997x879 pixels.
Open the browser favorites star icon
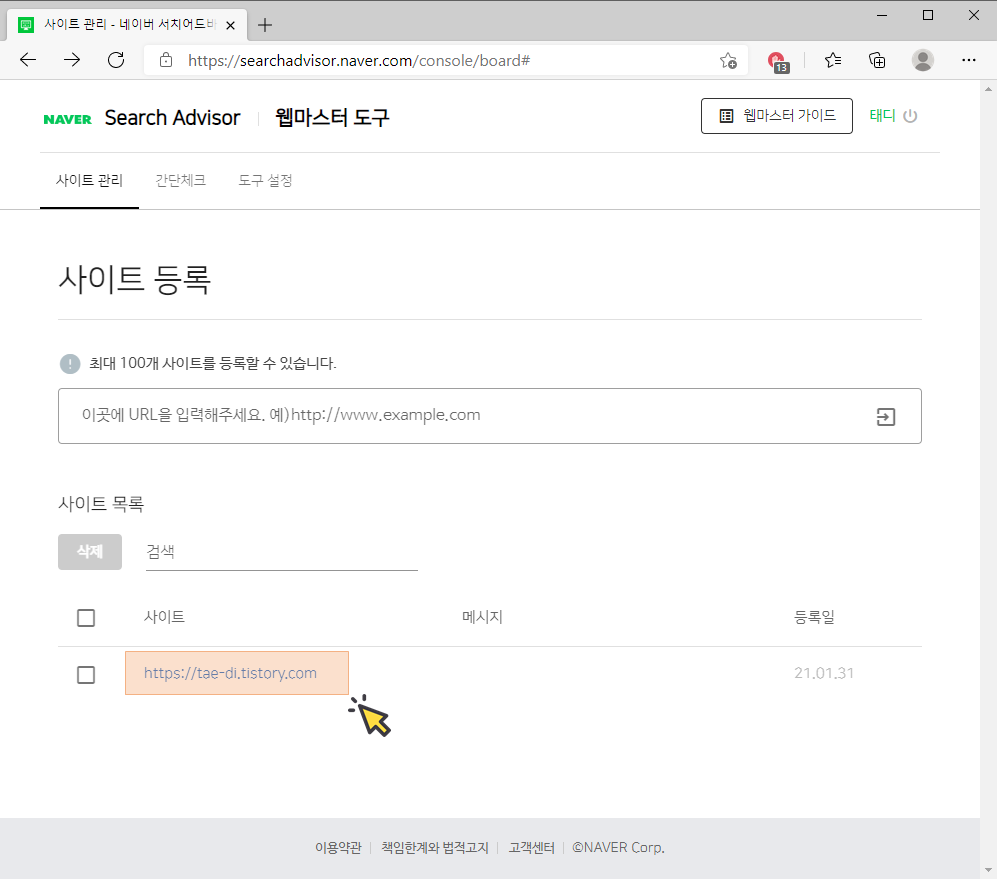(x=833, y=60)
